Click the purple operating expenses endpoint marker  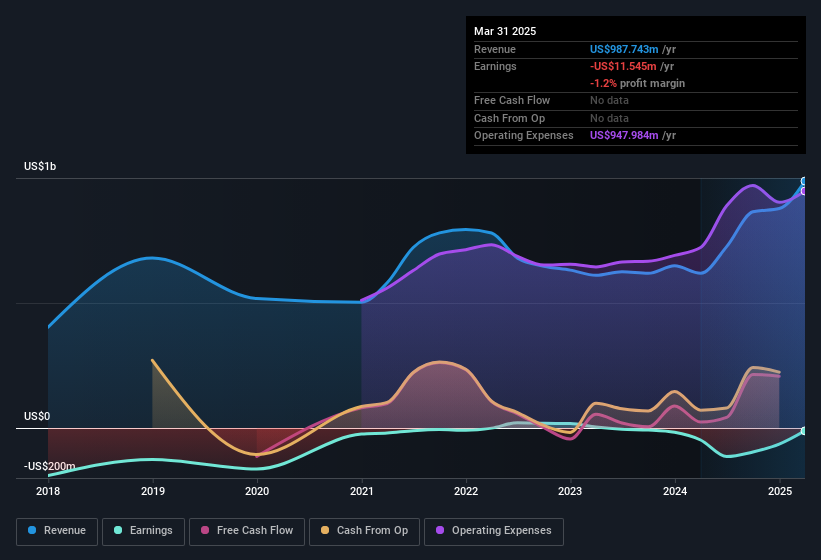(x=804, y=192)
